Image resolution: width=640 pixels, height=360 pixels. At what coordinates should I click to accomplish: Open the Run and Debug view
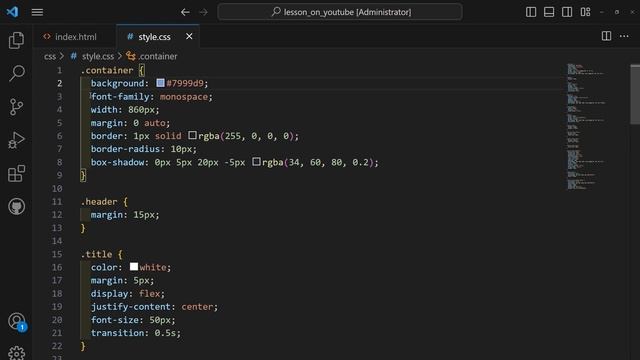coord(16,140)
